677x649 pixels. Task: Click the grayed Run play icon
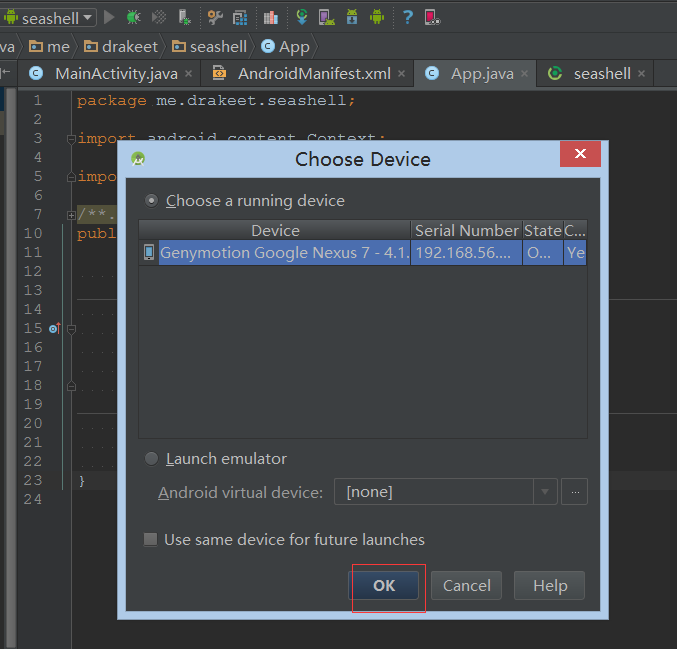point(109,17)
